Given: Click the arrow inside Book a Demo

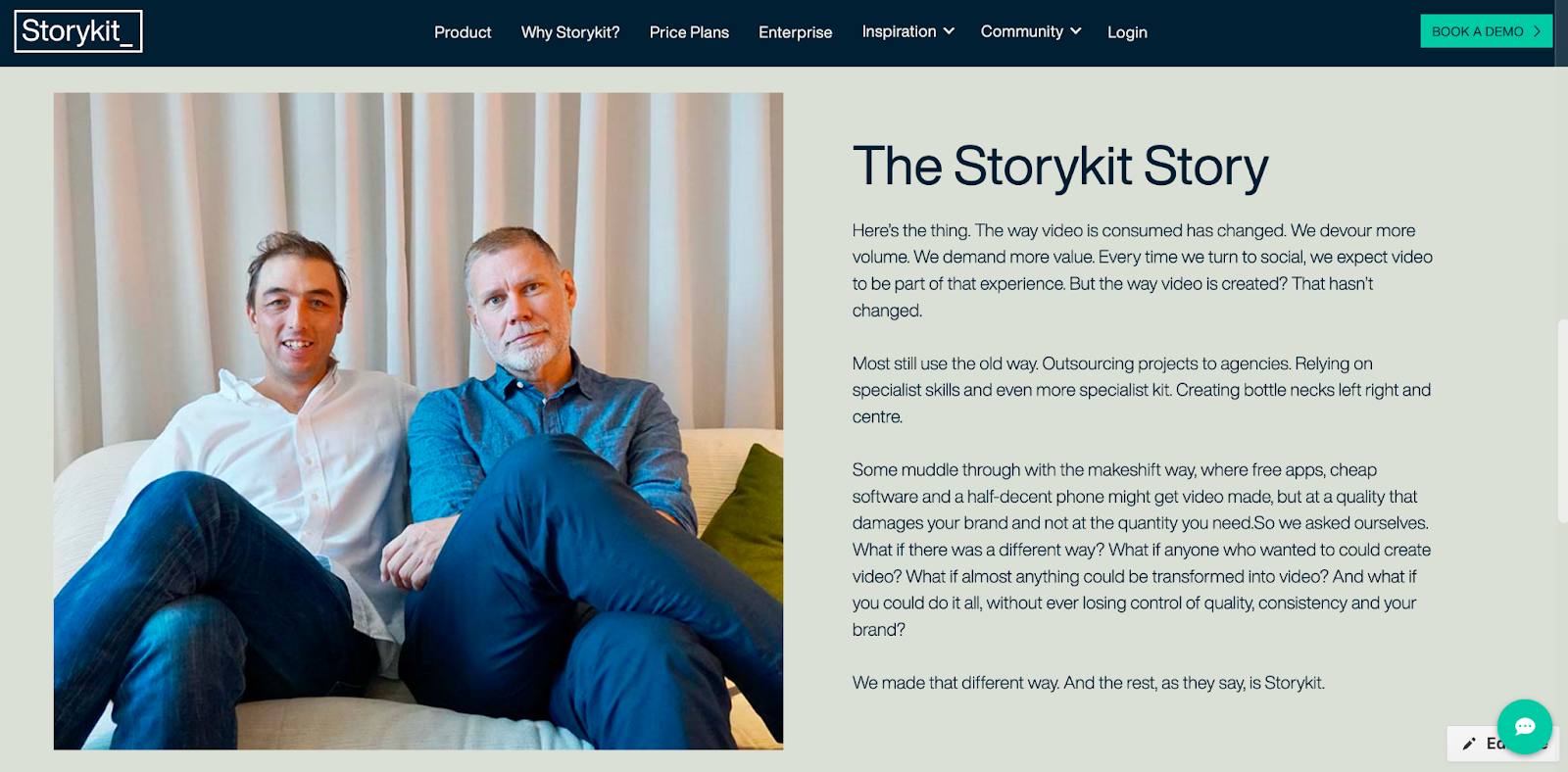Looking at the screenshot, I should tap(1538, 30).
